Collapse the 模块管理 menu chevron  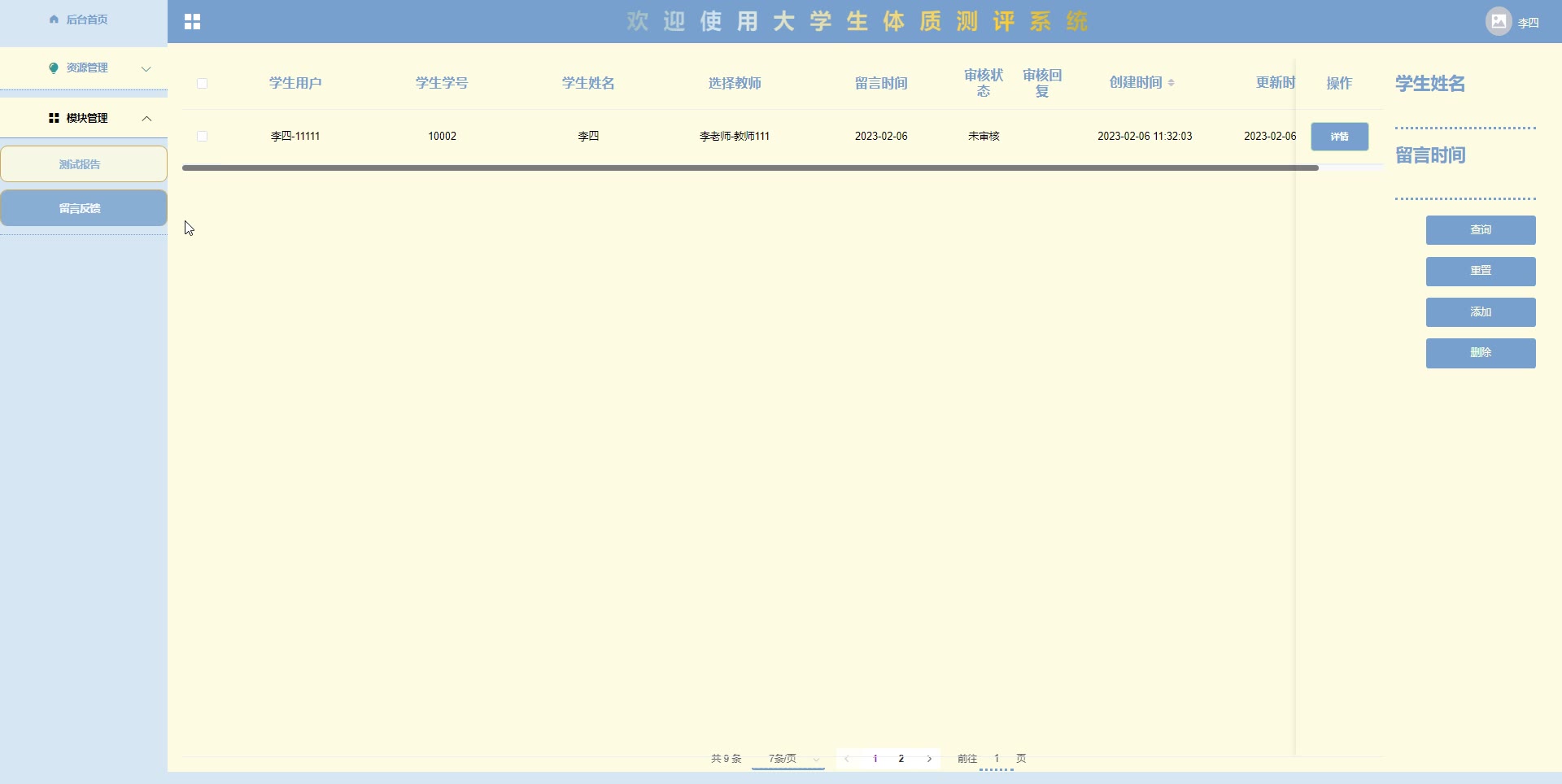146,119
